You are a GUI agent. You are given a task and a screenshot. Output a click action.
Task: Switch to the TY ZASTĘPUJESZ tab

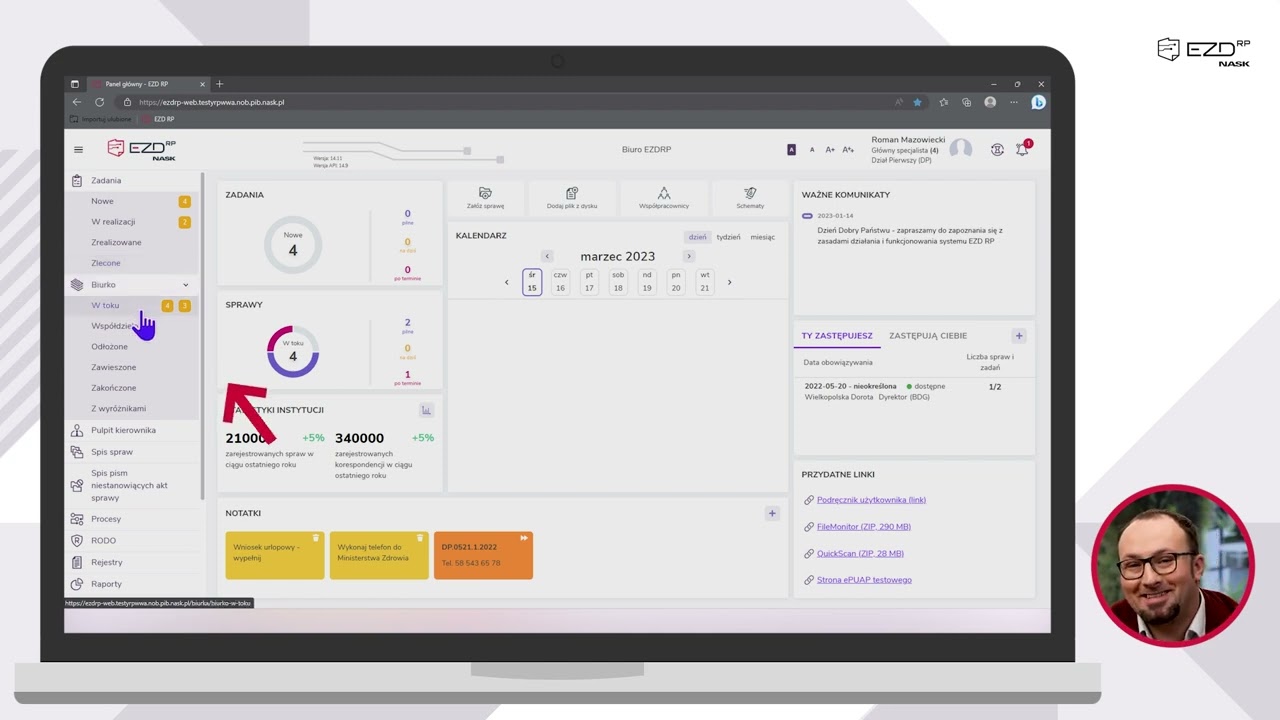click(837, 336)
